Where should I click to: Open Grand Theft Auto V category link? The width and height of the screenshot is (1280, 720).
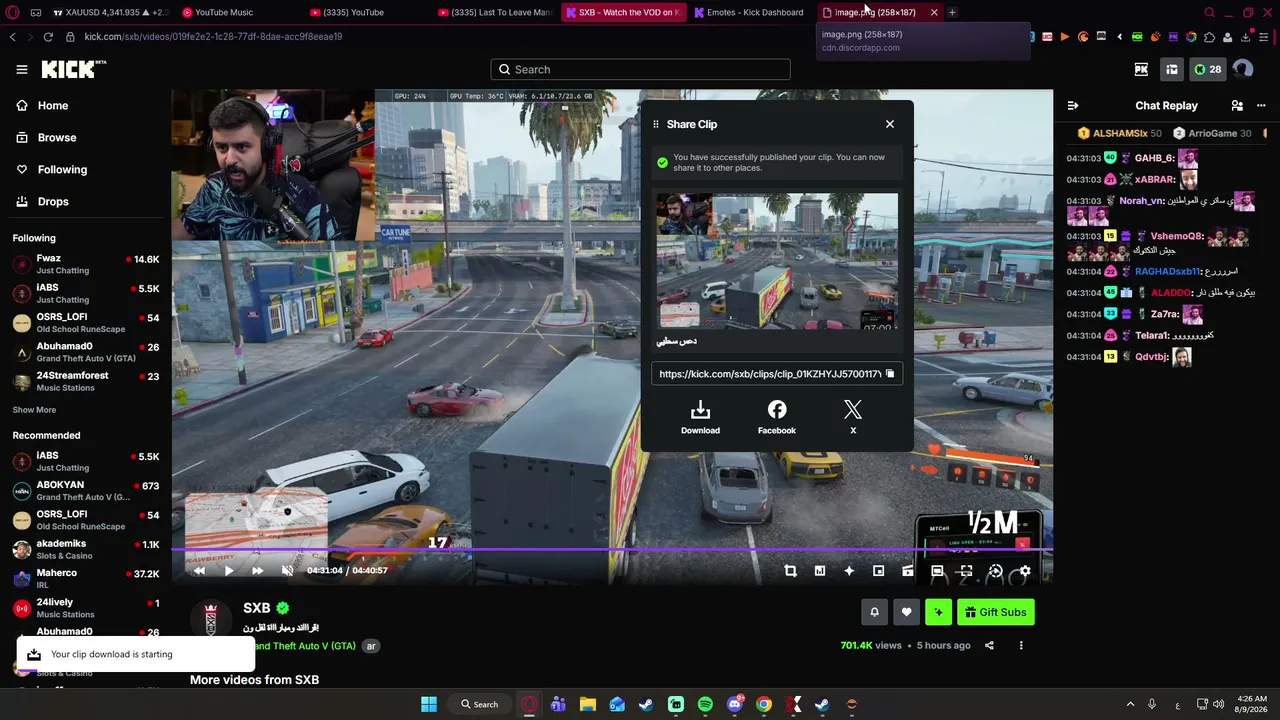[305, 646]
